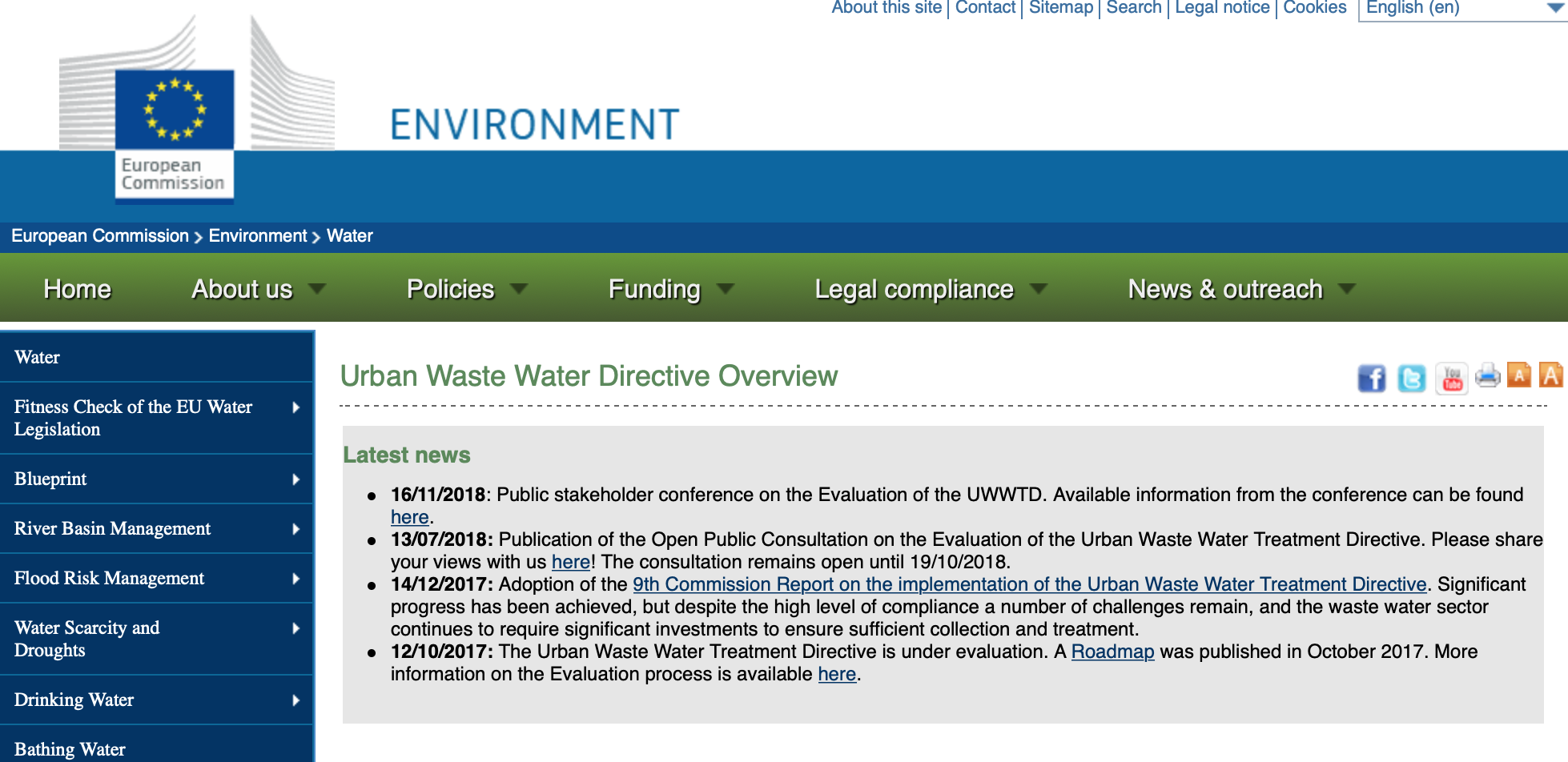This screenshot has height=762, width=1568.
Task: Expand Fitness Check of the EU Water Legislation arrow
Action: 296,407
